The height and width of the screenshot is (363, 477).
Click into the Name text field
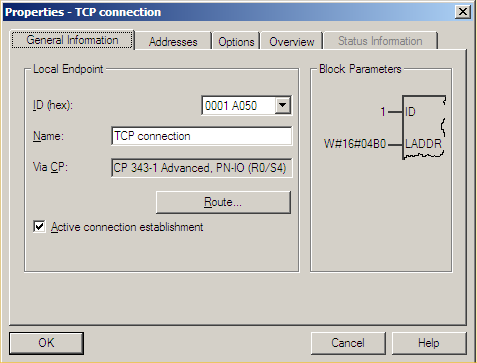202,136
